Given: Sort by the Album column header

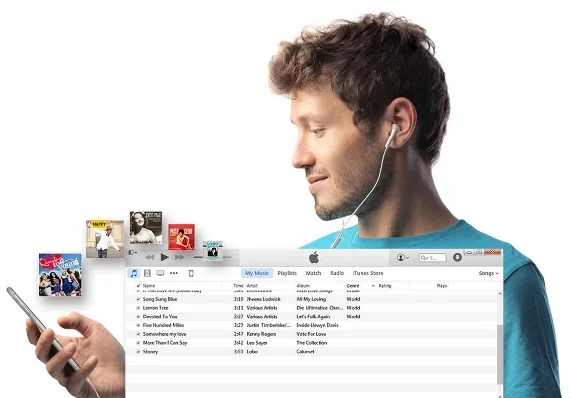Looking at the screenshot, I should pos(303,286).
